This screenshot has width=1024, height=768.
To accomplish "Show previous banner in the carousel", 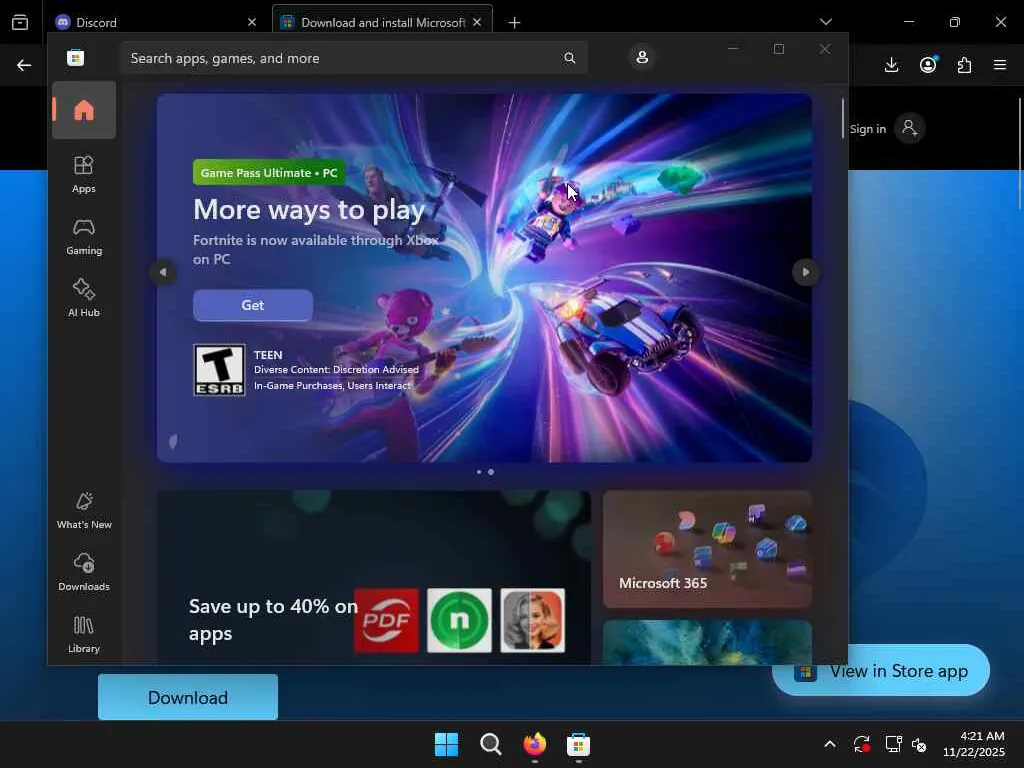I will 163,272.
